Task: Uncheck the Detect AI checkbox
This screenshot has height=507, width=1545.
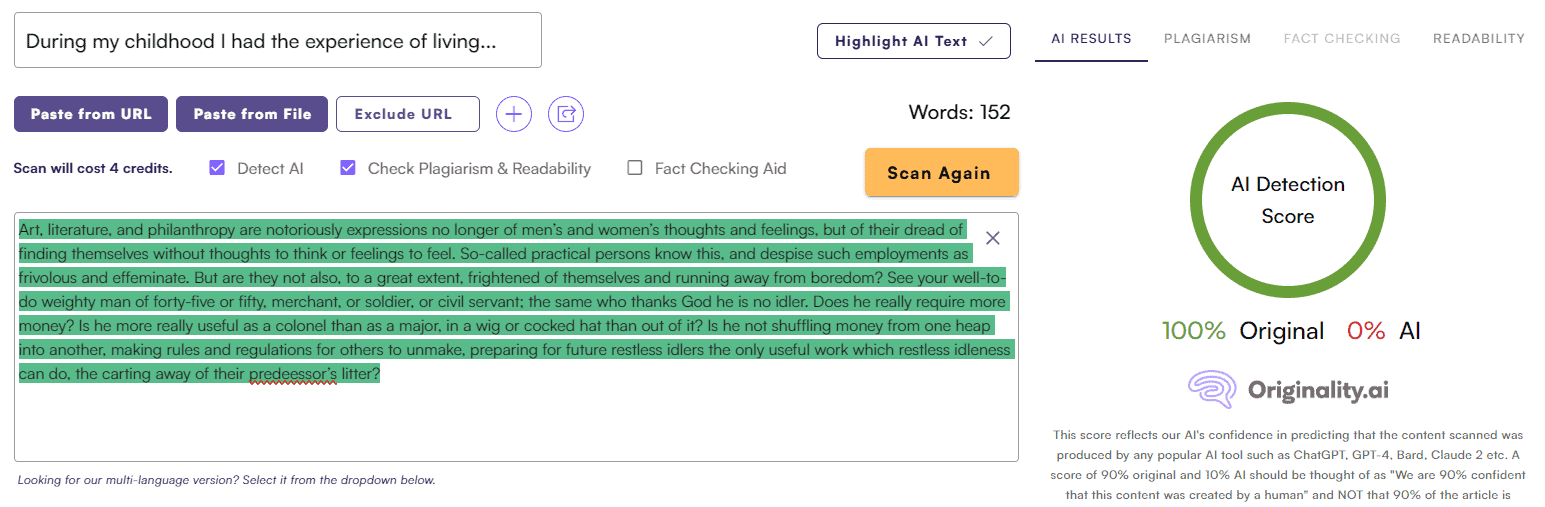Action: pyautogui.click(x=217, y=168)
